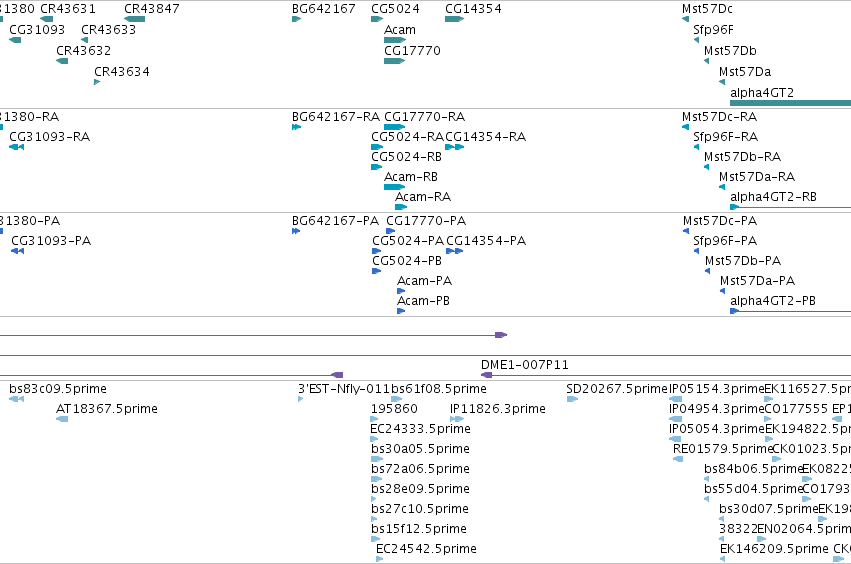The width and height of the screenshot is (851, 564).
Task: Open transcript CG5024-RA
Action: coord(407,137)
